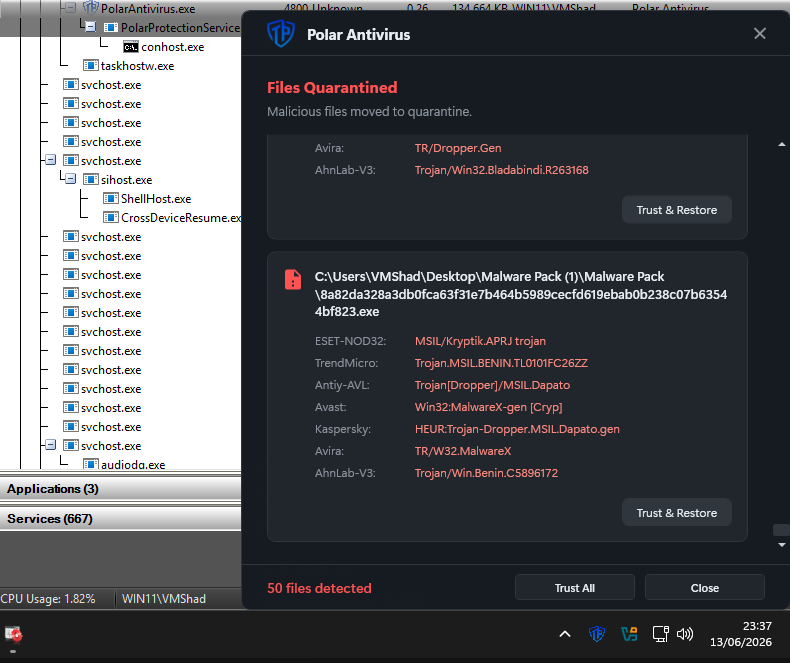Select the ShellHost.exe process icon

click(x=110, y=198)
